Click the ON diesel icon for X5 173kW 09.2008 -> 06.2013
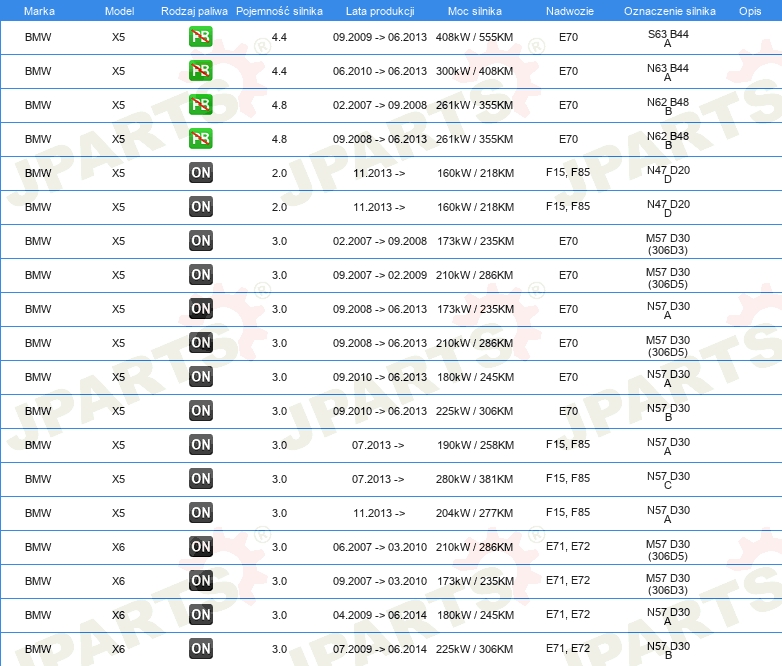782x666 pixels. point(200,309)
